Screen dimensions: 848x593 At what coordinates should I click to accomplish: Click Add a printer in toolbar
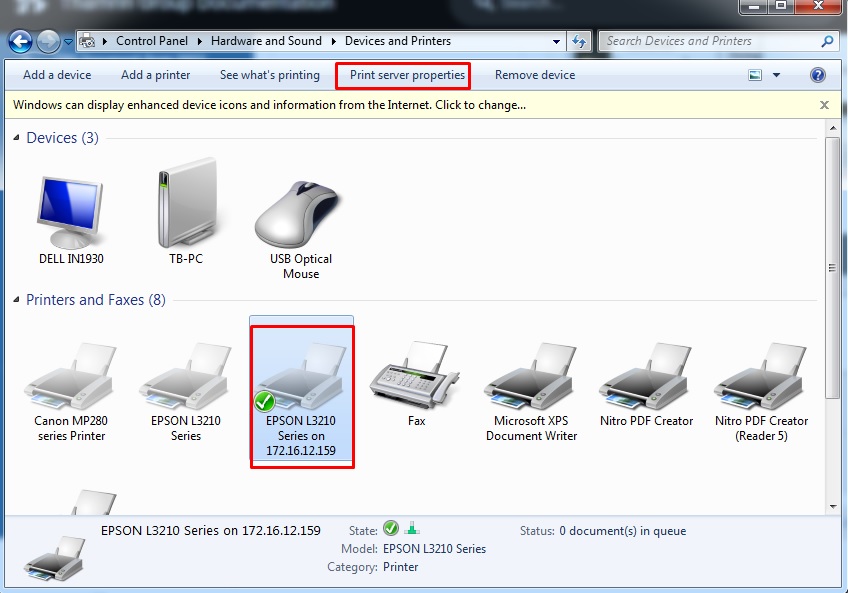(155, 75)
